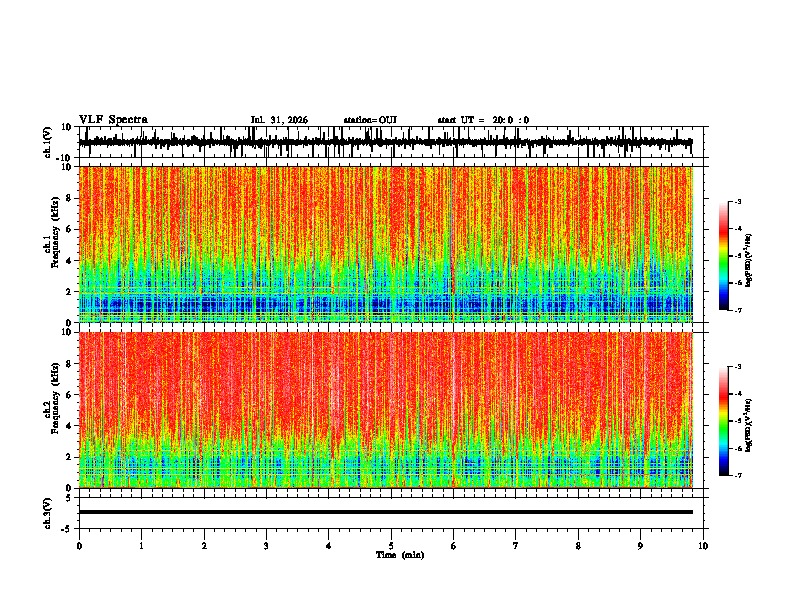Click time-axis tick label "10" at right end
Image resolution: width=792 pixels, height=612 pixels.
point(703,546)
